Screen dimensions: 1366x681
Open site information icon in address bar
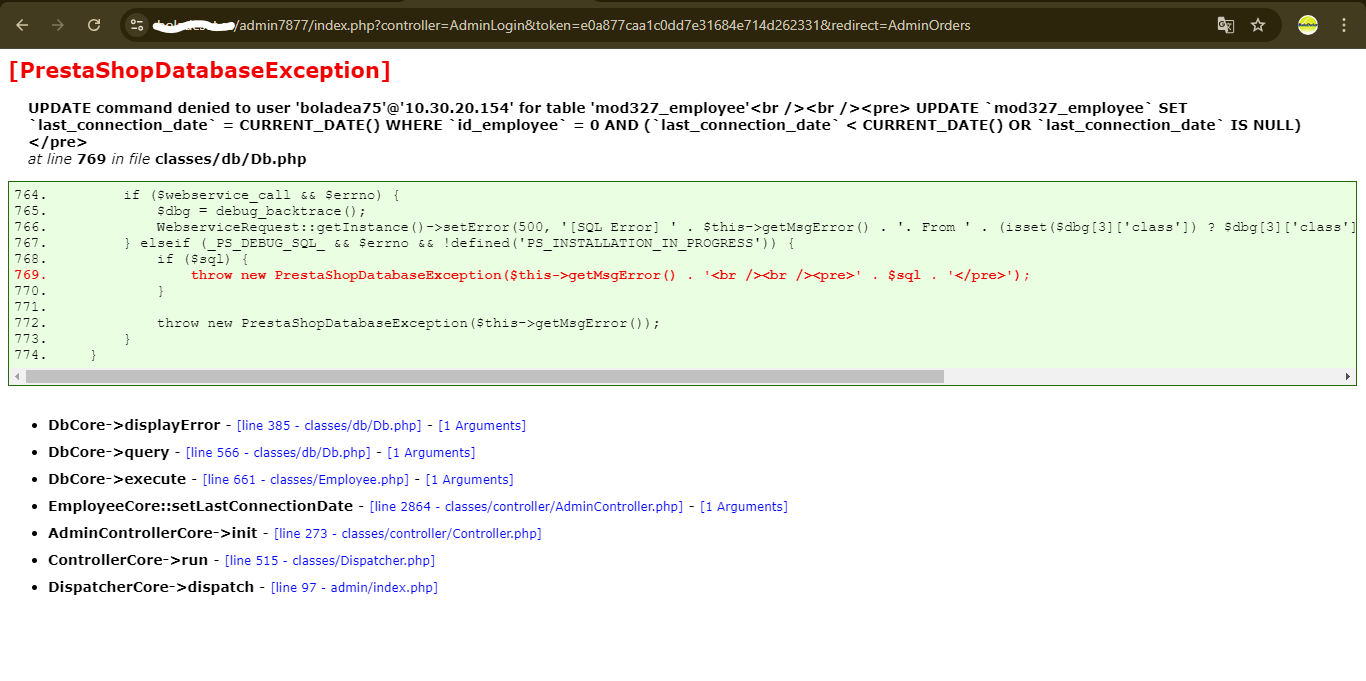[x=138, y=25]
